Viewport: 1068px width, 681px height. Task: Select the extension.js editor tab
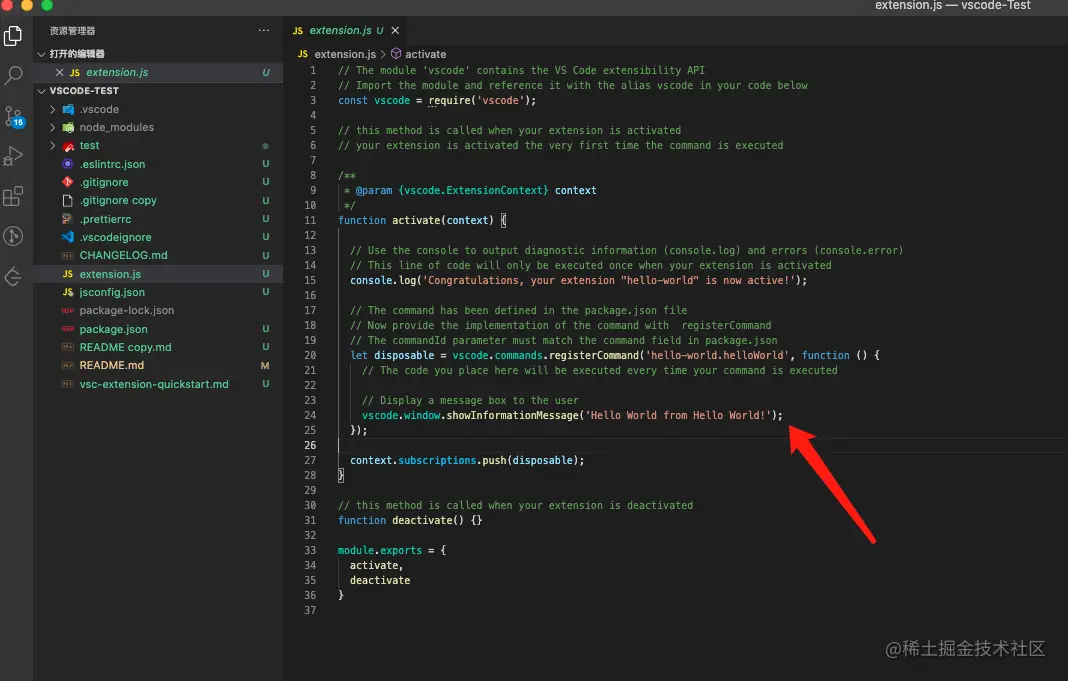[345, 31]
